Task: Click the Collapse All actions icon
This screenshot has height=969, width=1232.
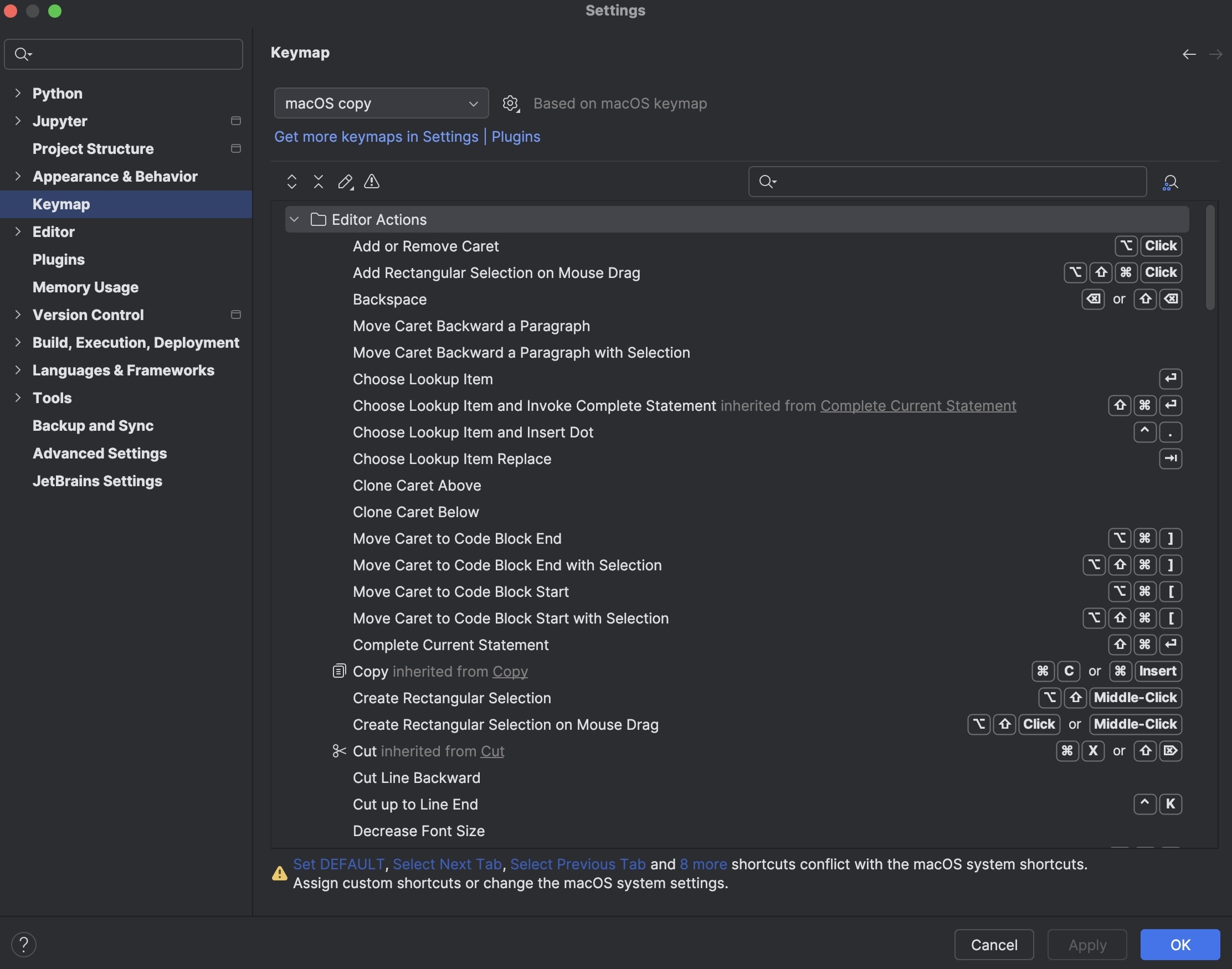Action: (x=318, y=182)
